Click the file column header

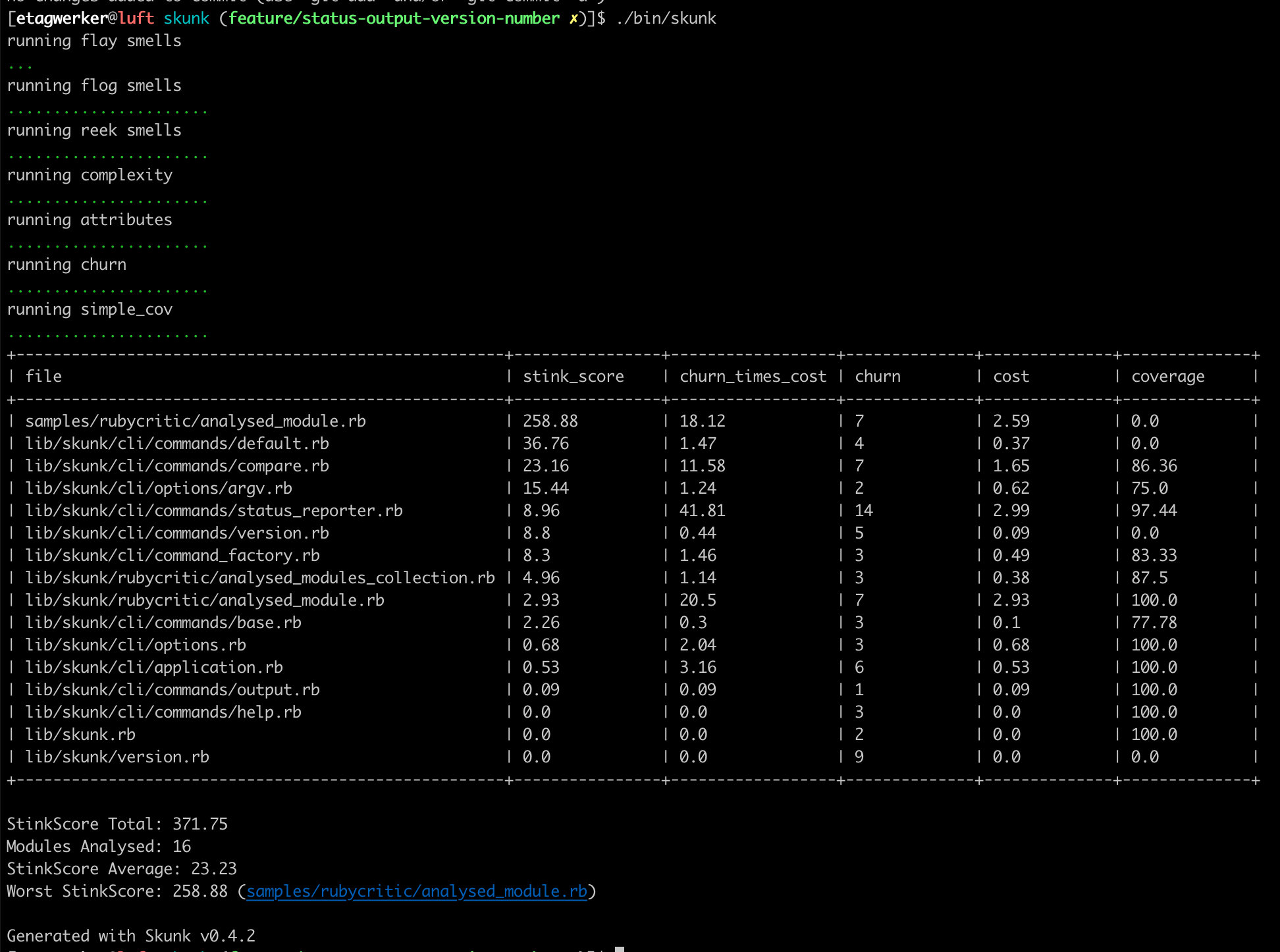click(43, 377)
